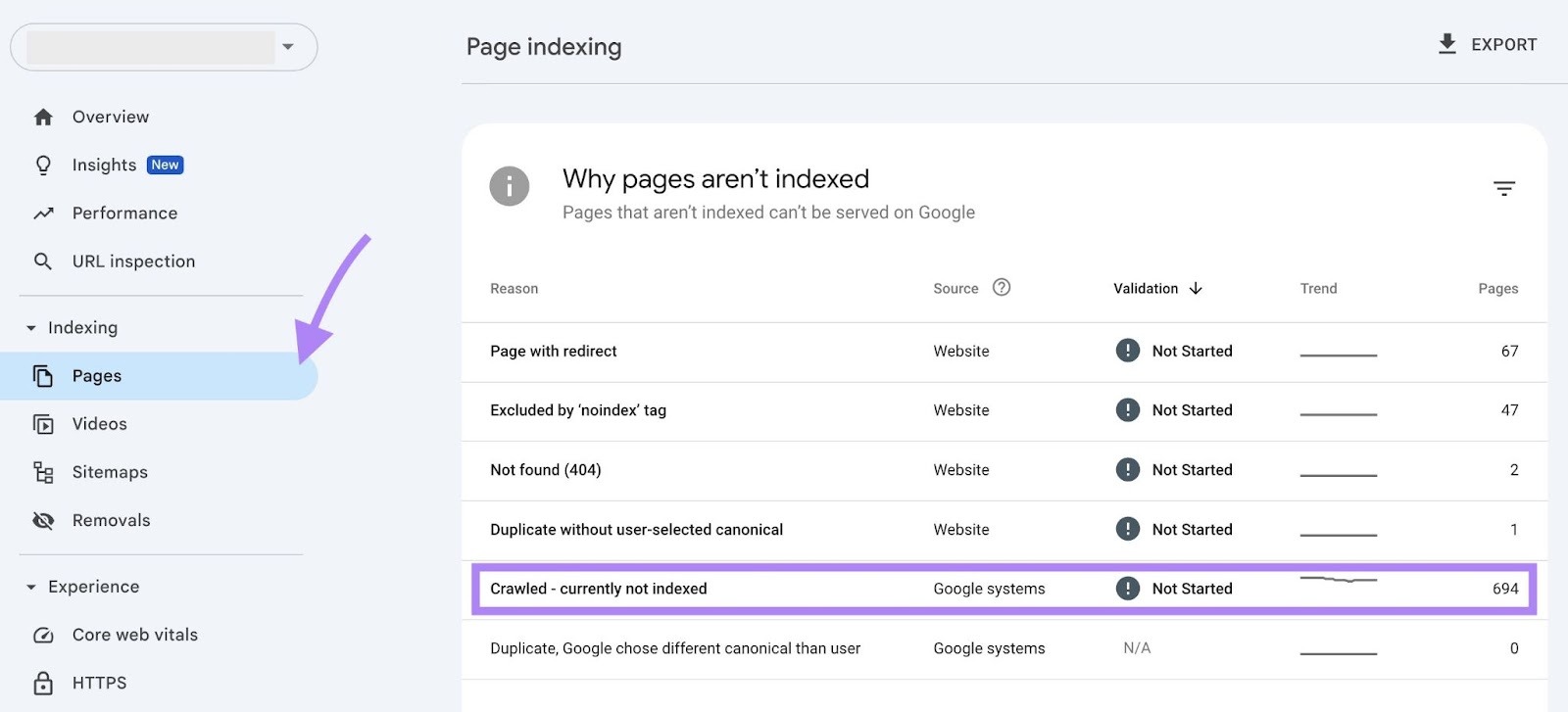Click the Source help question mark
This screenshot has width=1568, height=712.
click(1001, 287)
